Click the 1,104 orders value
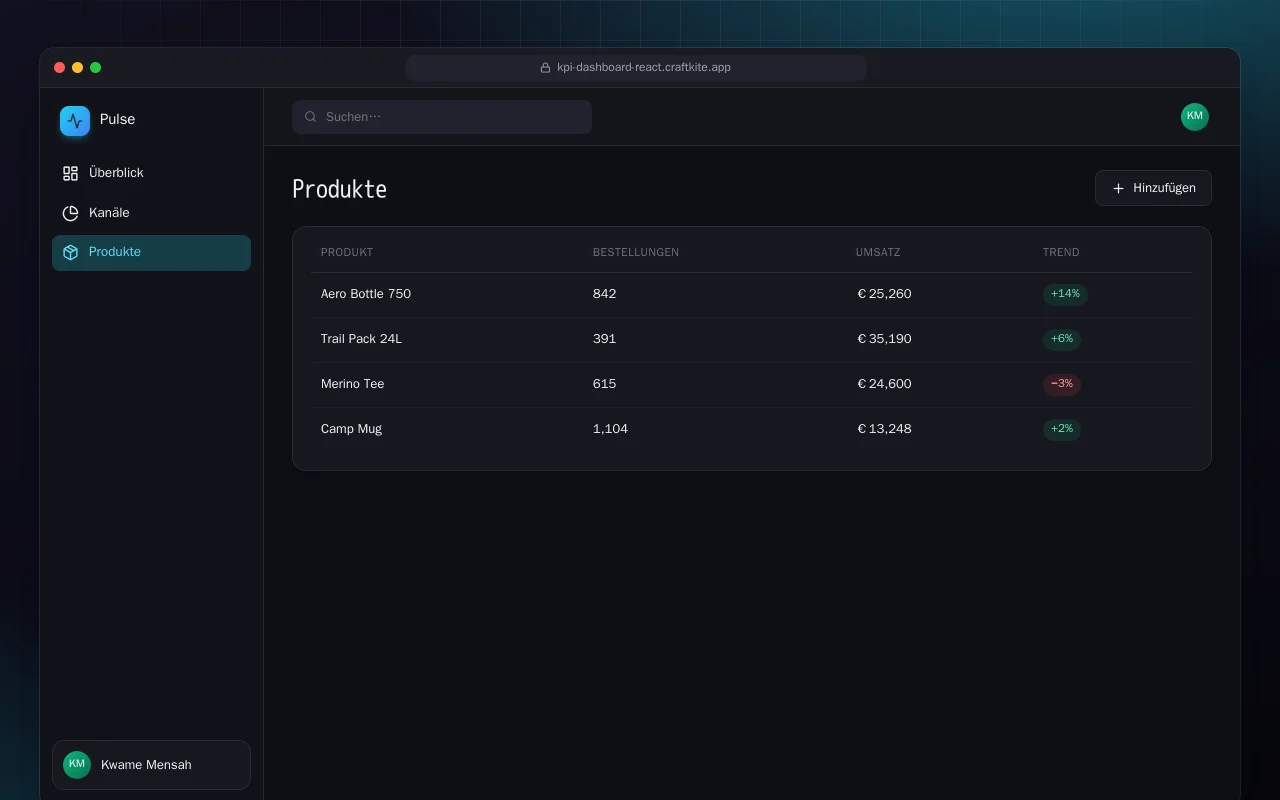The image size is (1280, 800). [x=610, y=429]
